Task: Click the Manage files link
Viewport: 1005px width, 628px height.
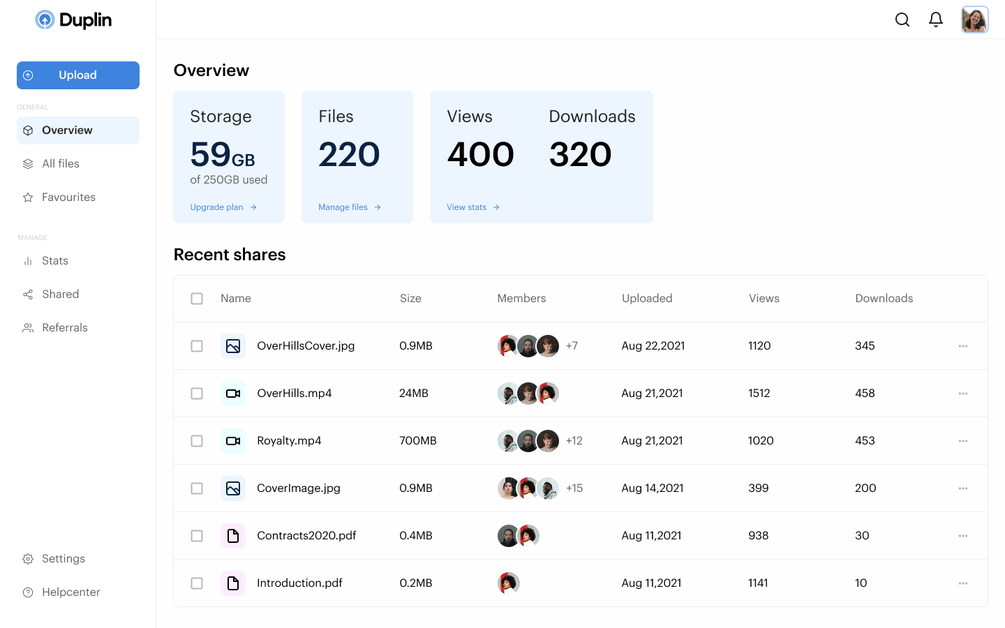Action: 349,207
